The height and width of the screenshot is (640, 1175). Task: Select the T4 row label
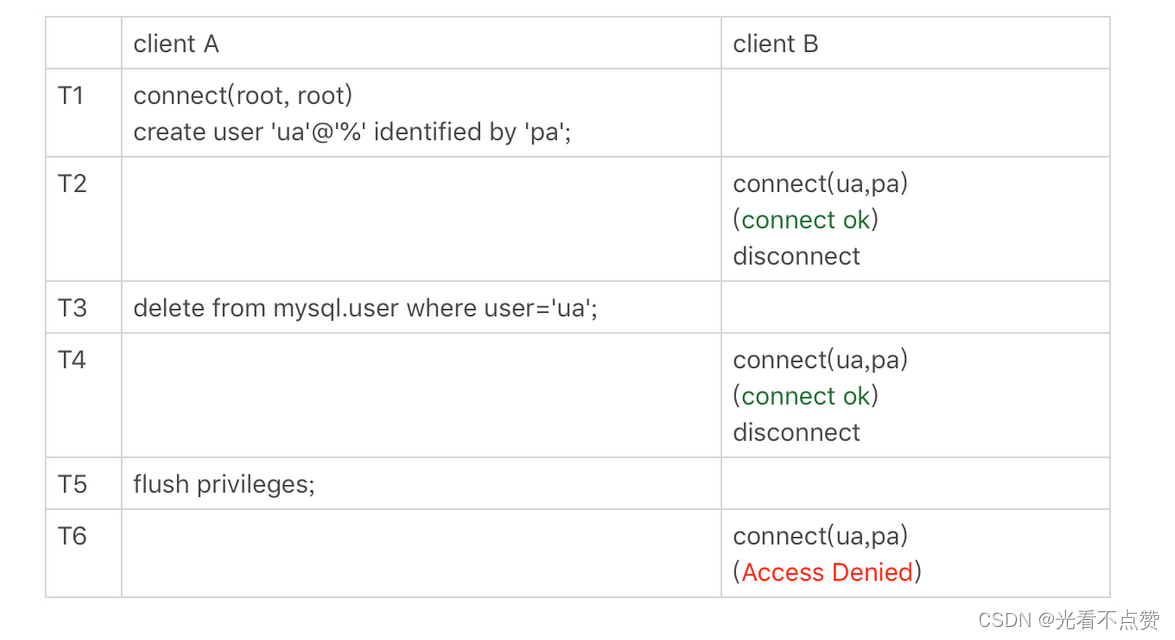72,360
